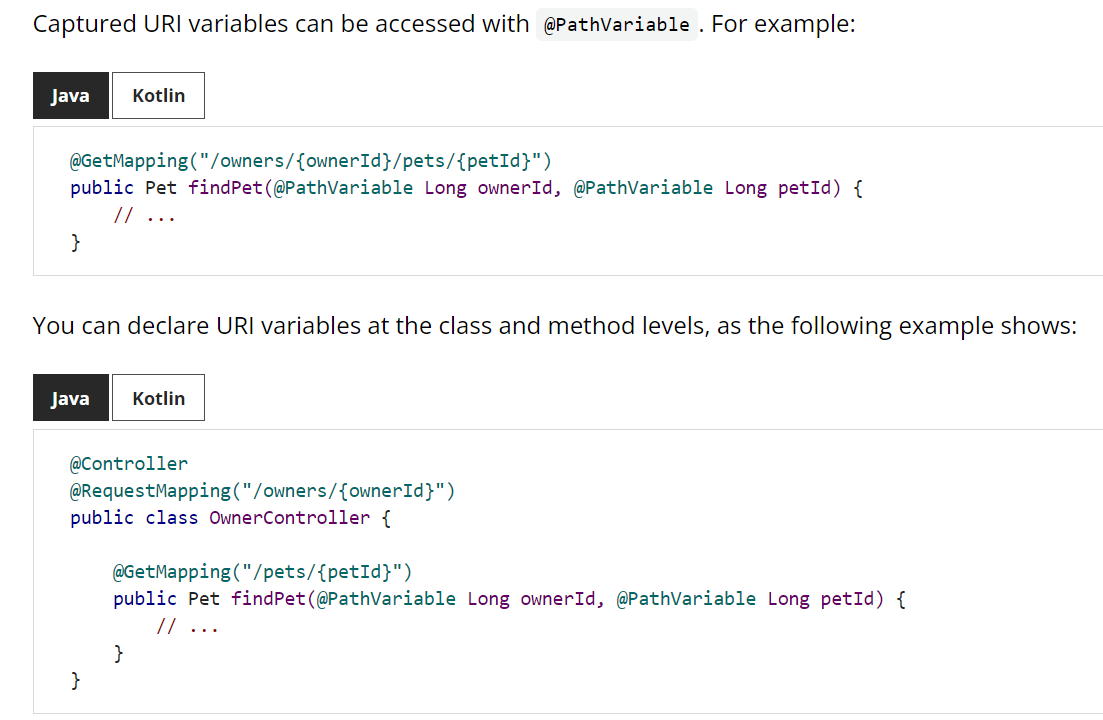Click the OwnerController class name
Screen dimensions: 1103x720
pyautogui.click(x=289, y=518)
